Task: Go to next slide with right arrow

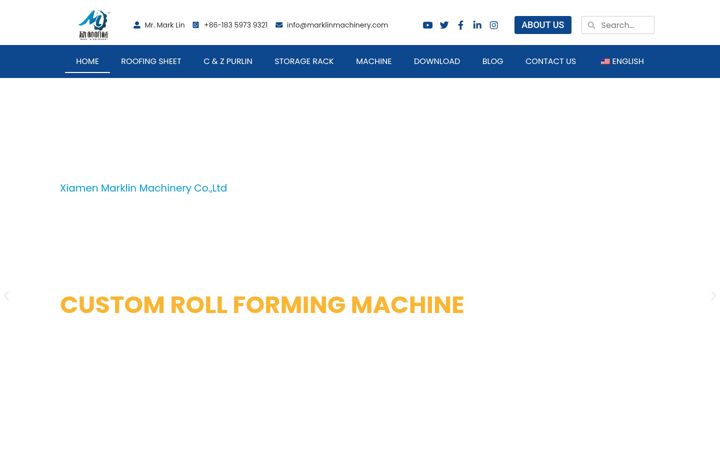Action: [x=713, y=296]
